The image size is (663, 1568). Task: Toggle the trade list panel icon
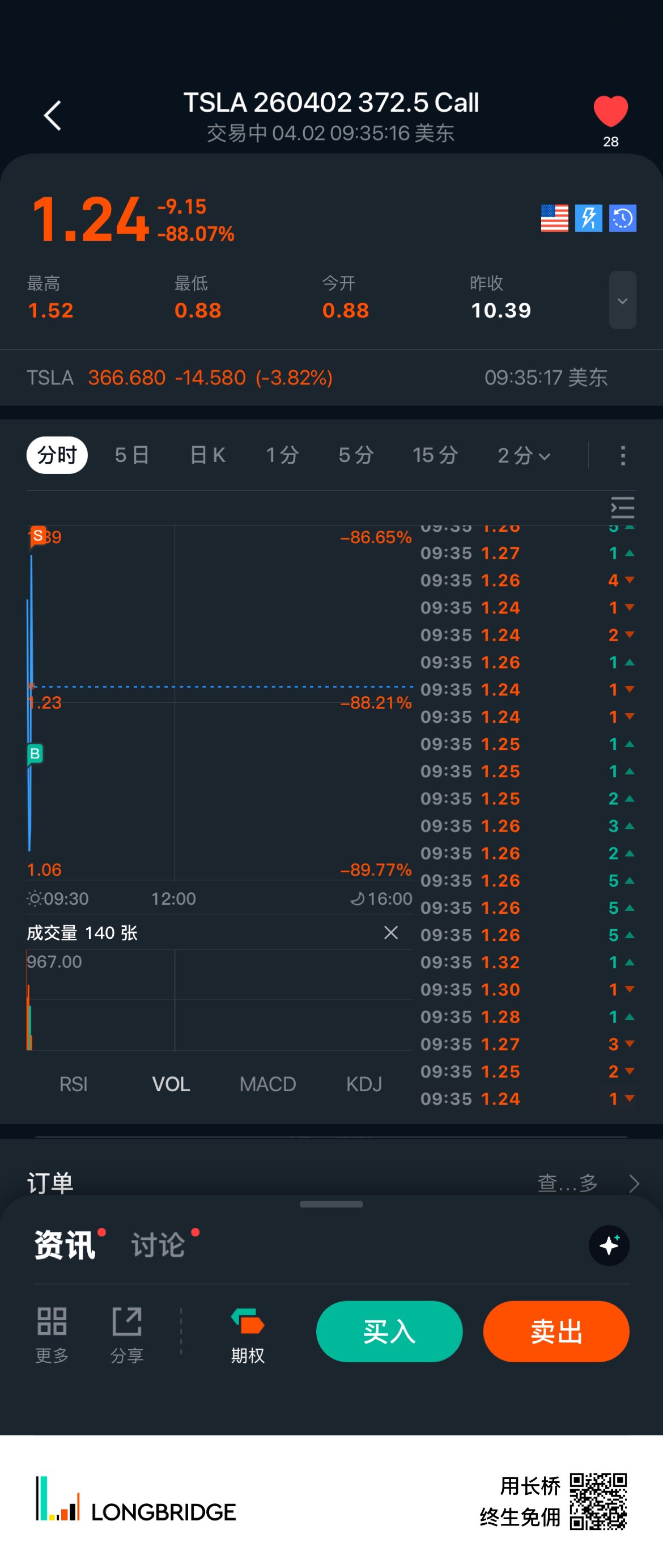pyautogui.click(x=622, y=507)
